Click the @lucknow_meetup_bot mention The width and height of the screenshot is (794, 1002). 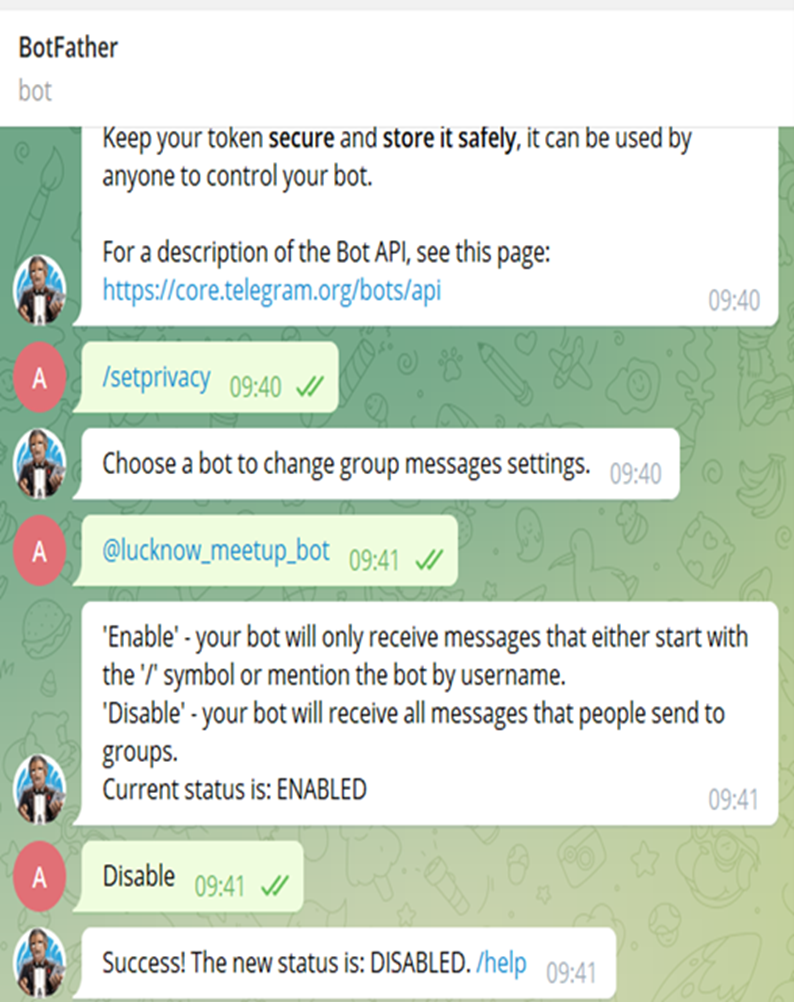click(216, 551)
